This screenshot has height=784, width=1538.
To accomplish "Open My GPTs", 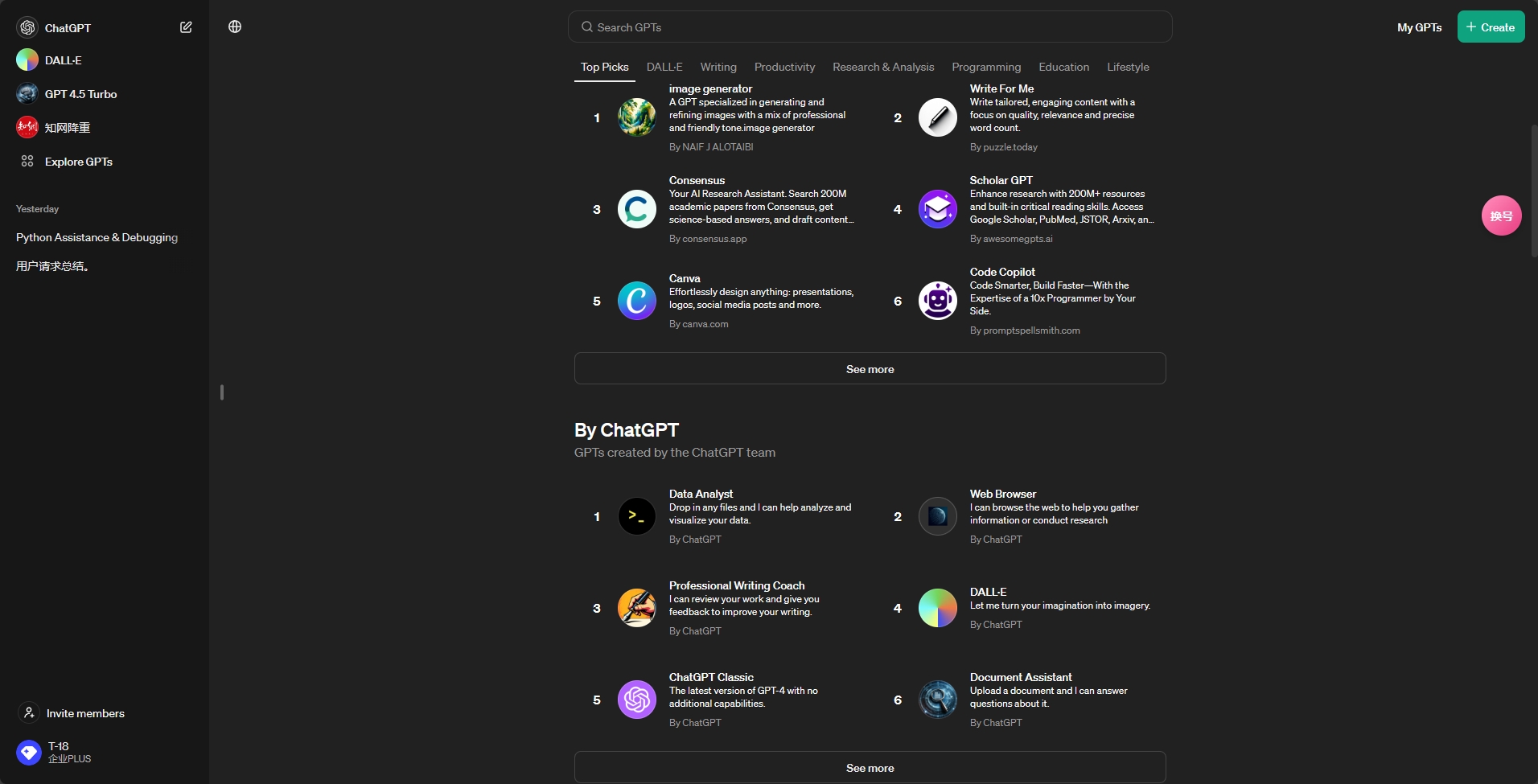I will tap(1419, 27).
